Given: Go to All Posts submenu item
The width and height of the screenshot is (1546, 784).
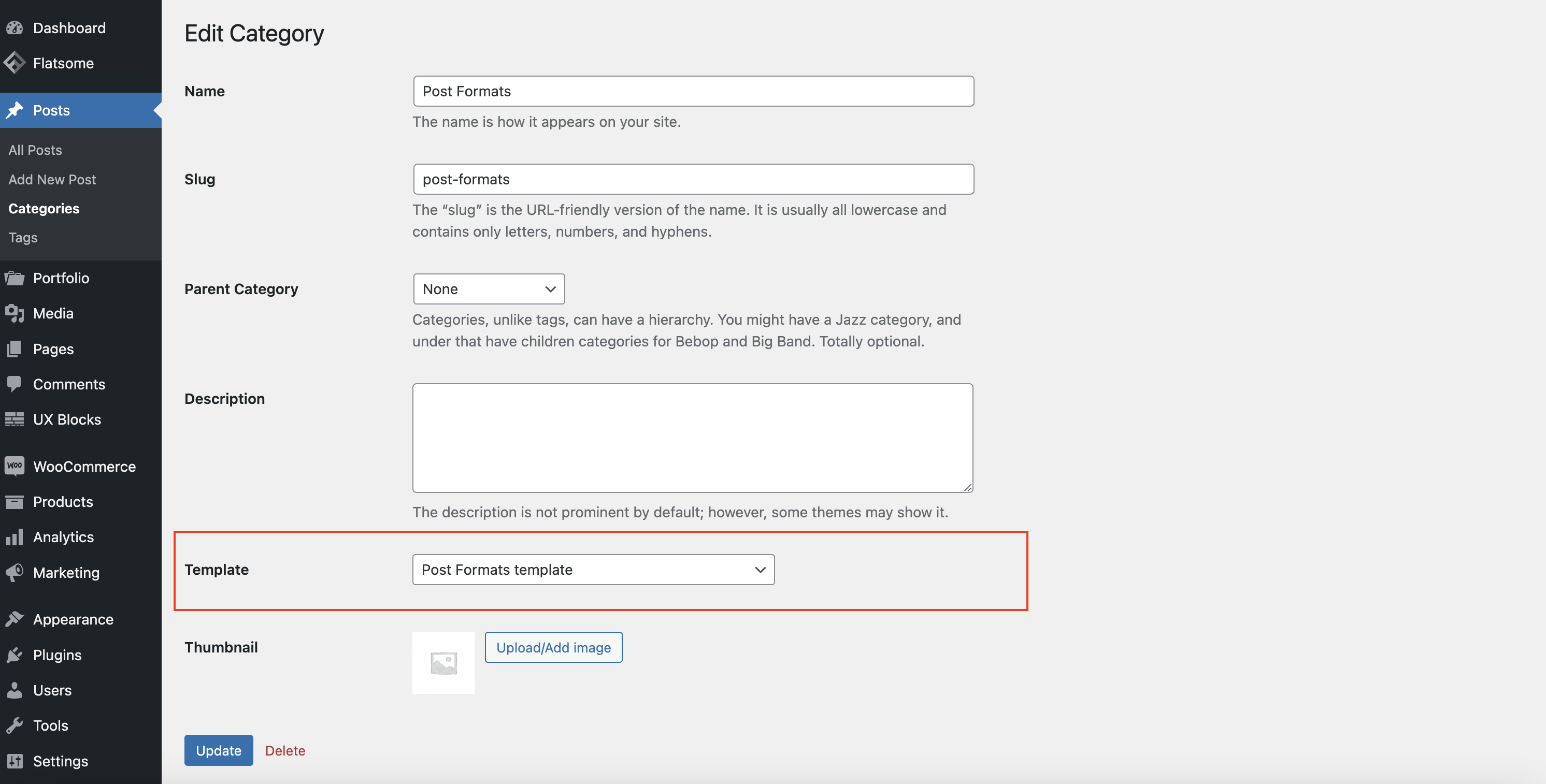Looking at the screenshot, I should tap(35, 150).
